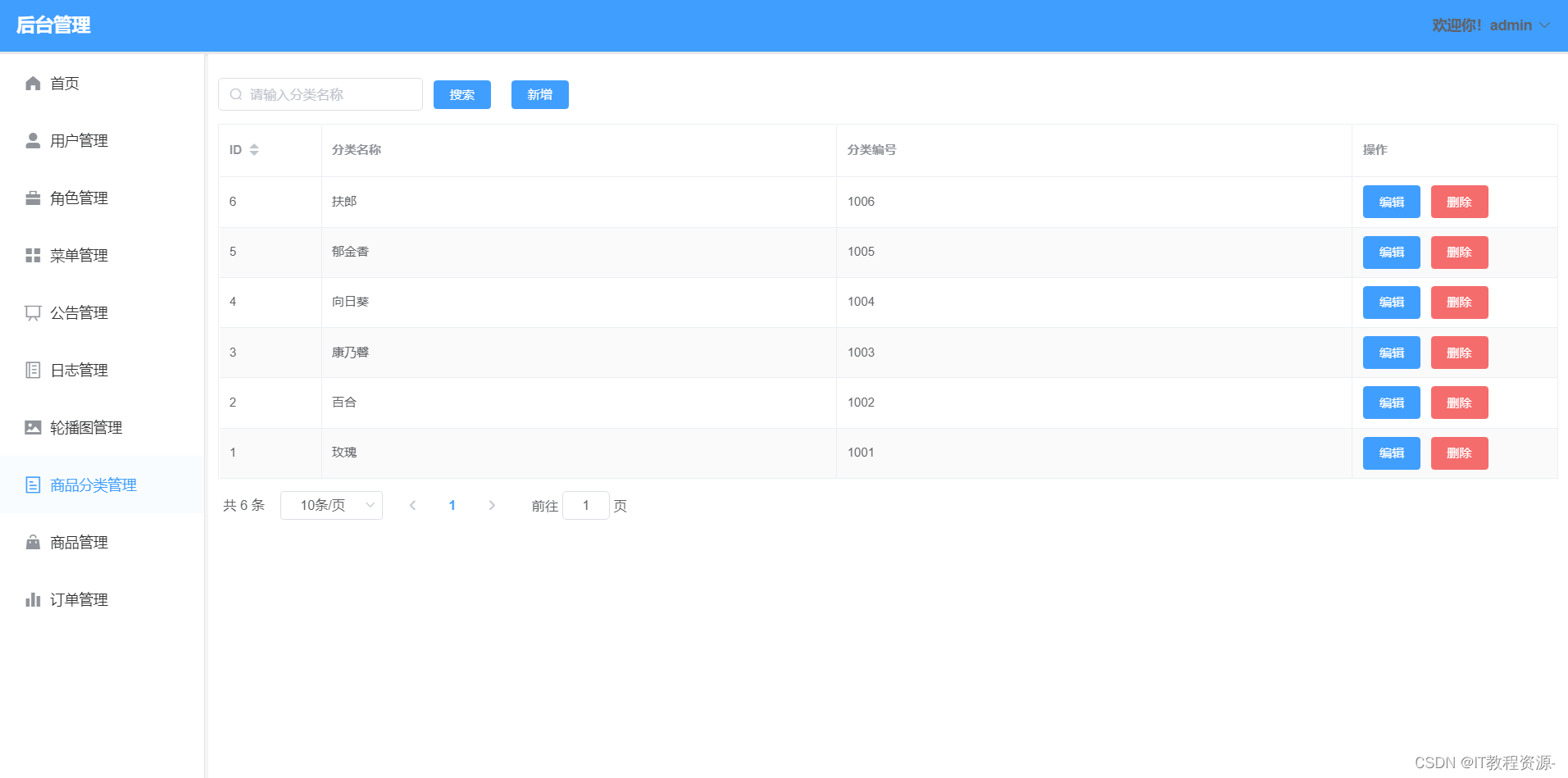Screen dimensions: 1568x778
Task: Click the board icon beside 公告管理
Action: [33, 312]
